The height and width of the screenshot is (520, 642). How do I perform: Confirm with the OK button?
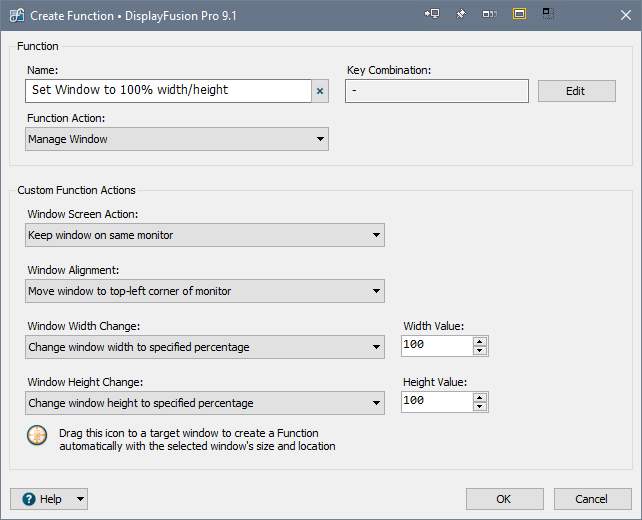pos(504,499)
